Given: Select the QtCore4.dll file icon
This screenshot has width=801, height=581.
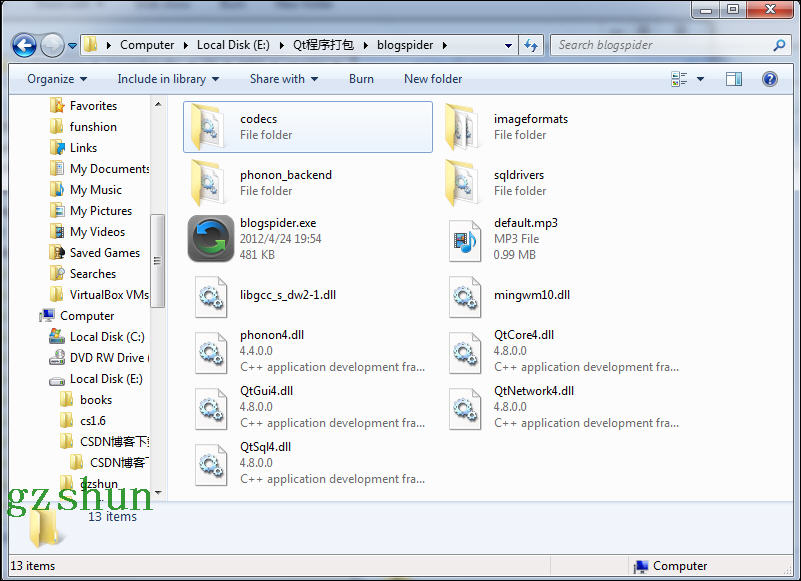Looking at the screenshot, I should coord(465,351).
